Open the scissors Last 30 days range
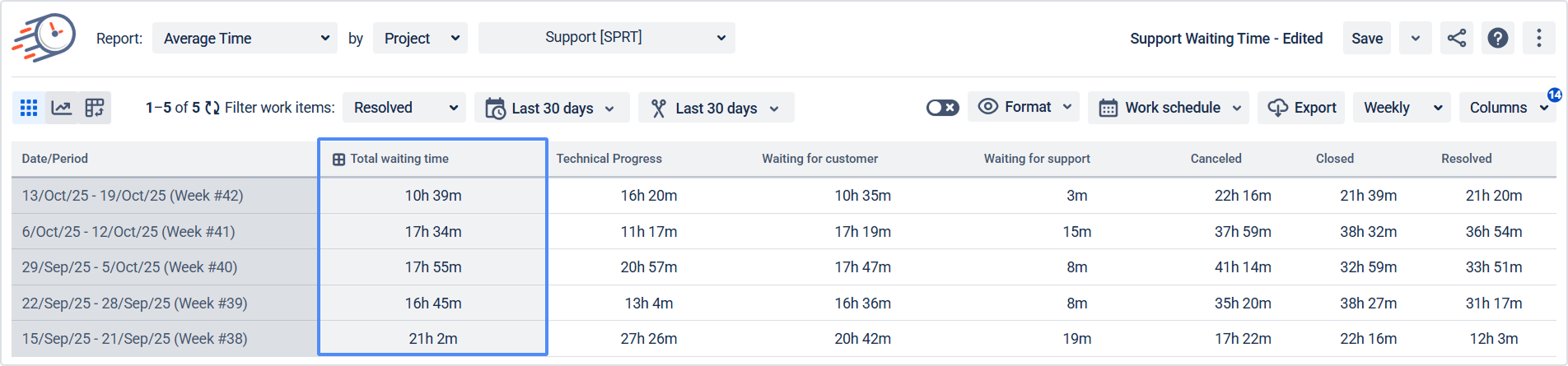 [x=716, y=108]
